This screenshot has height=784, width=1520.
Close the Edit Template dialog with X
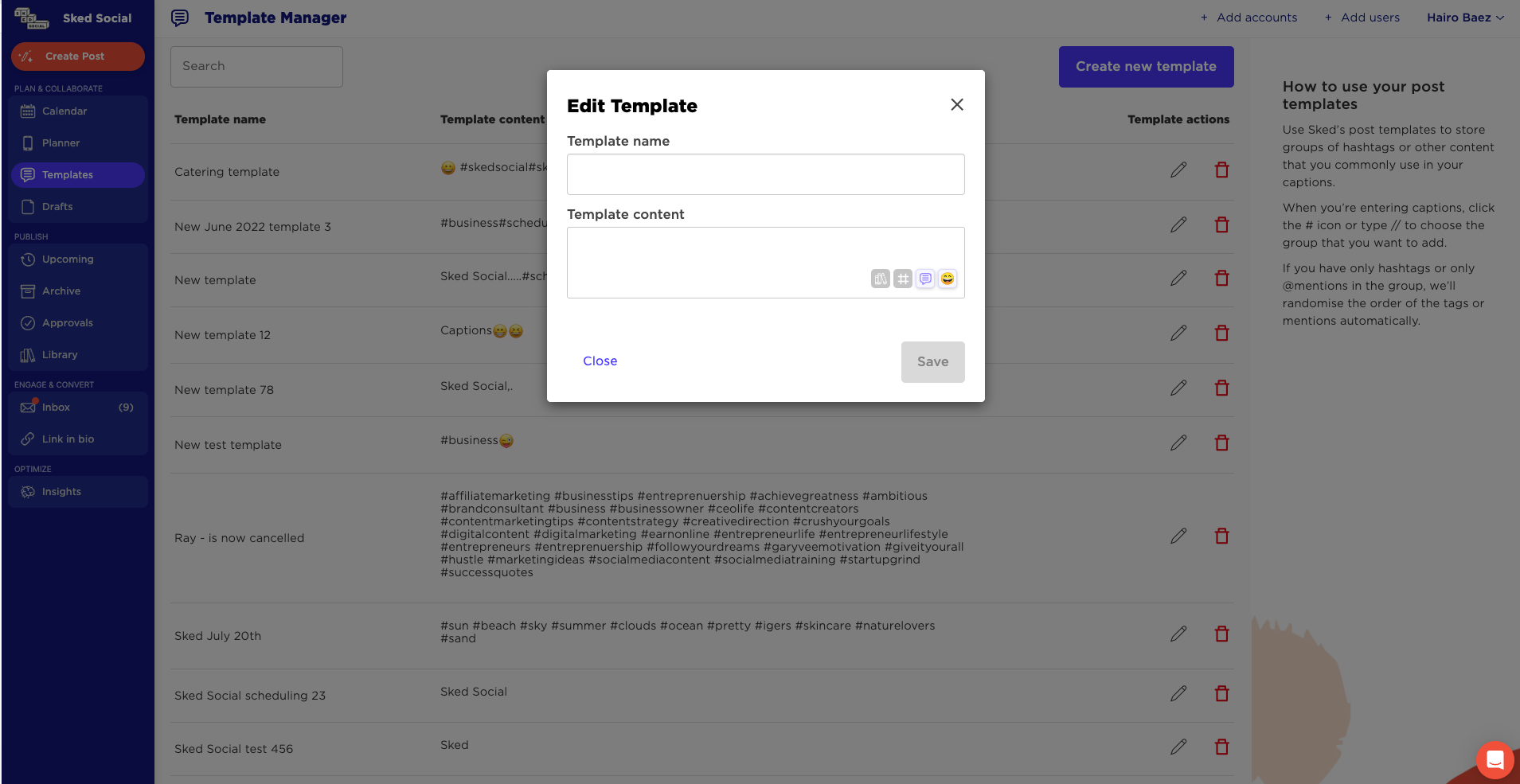click(957, 104)
